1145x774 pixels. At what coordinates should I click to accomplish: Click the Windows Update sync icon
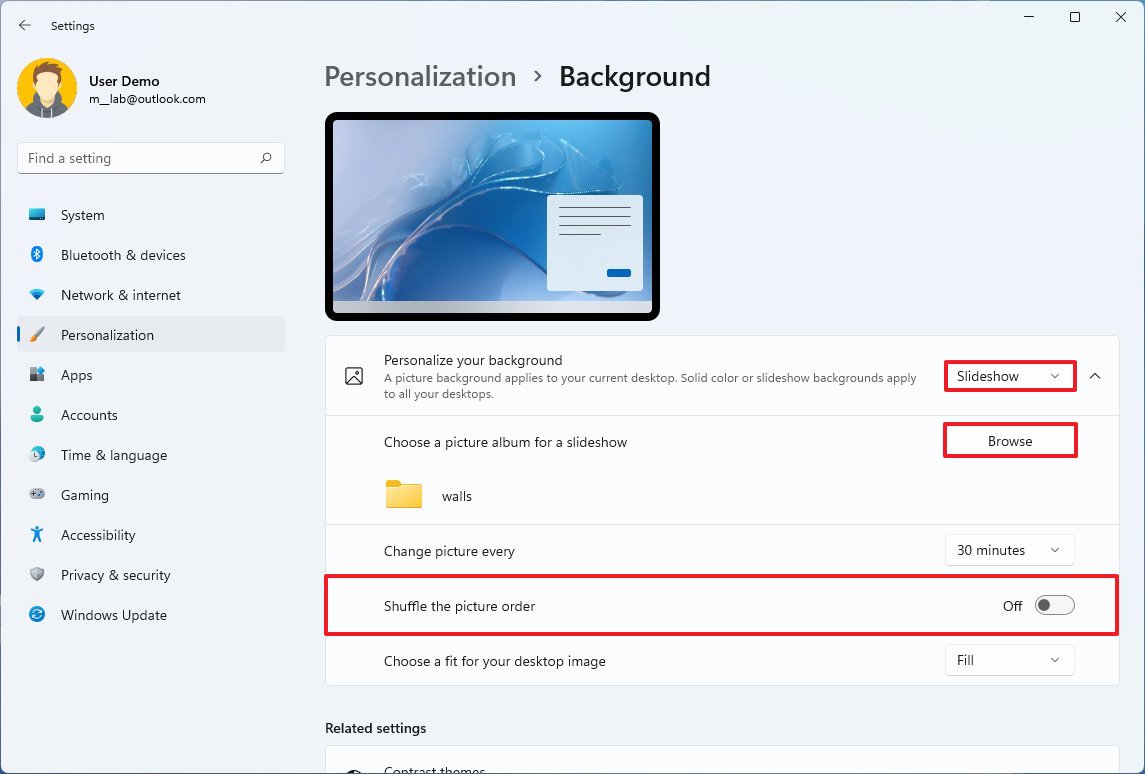(37, 615)
